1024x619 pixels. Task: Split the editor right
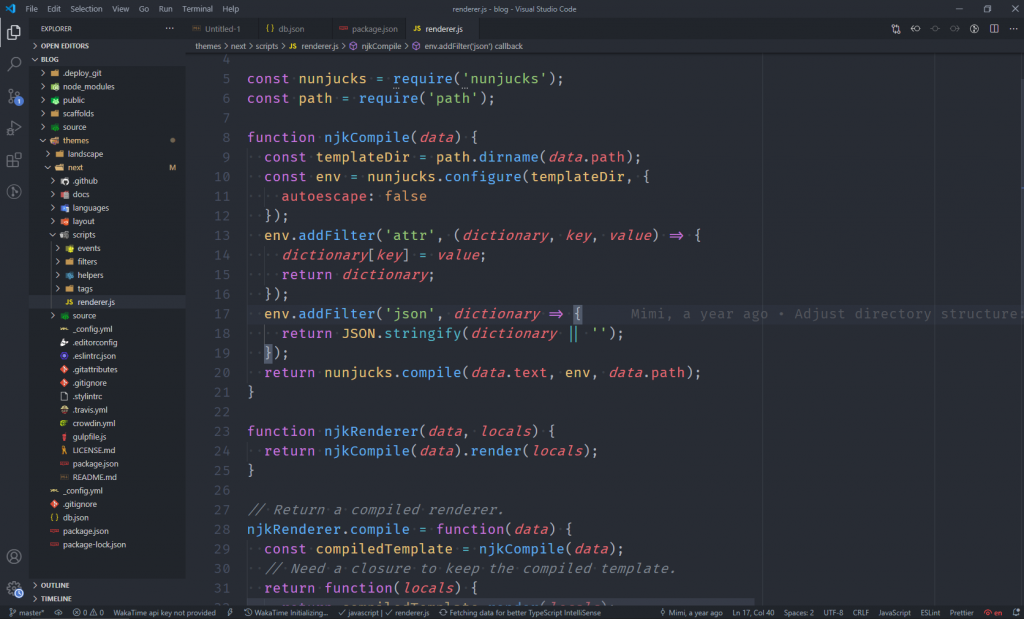(994, 29)
